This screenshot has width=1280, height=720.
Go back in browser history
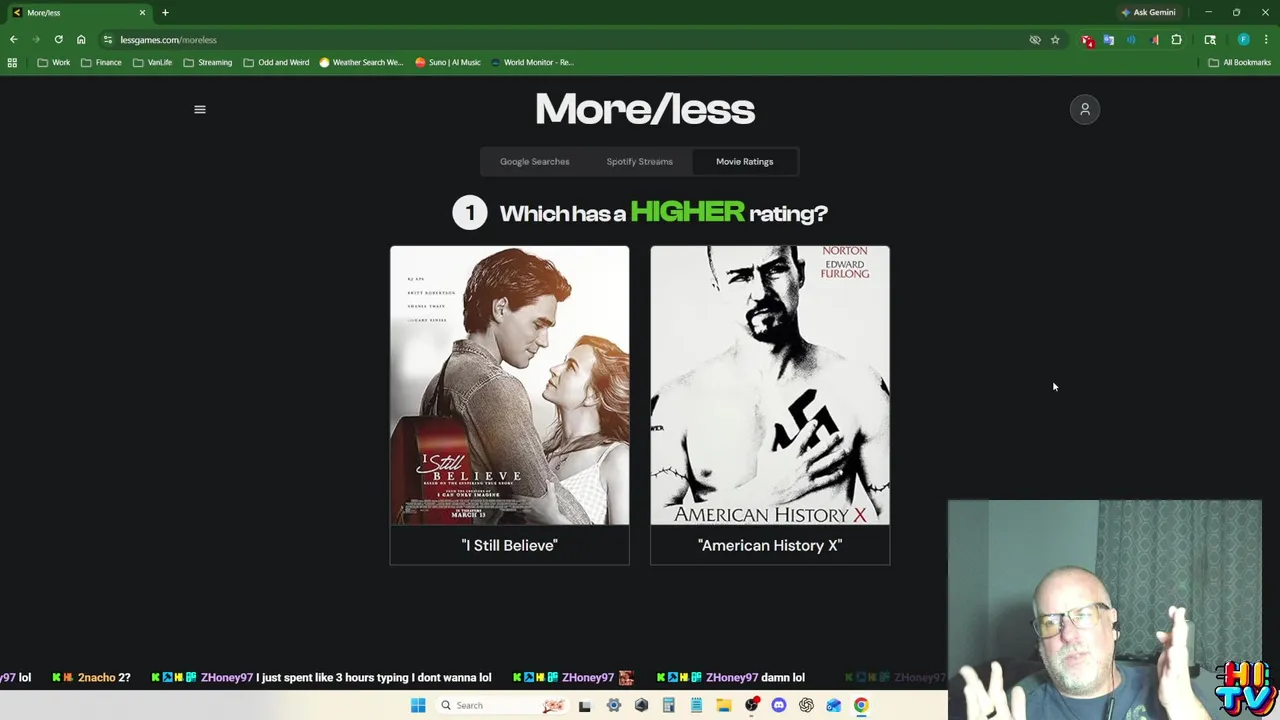tap(14, 40)
